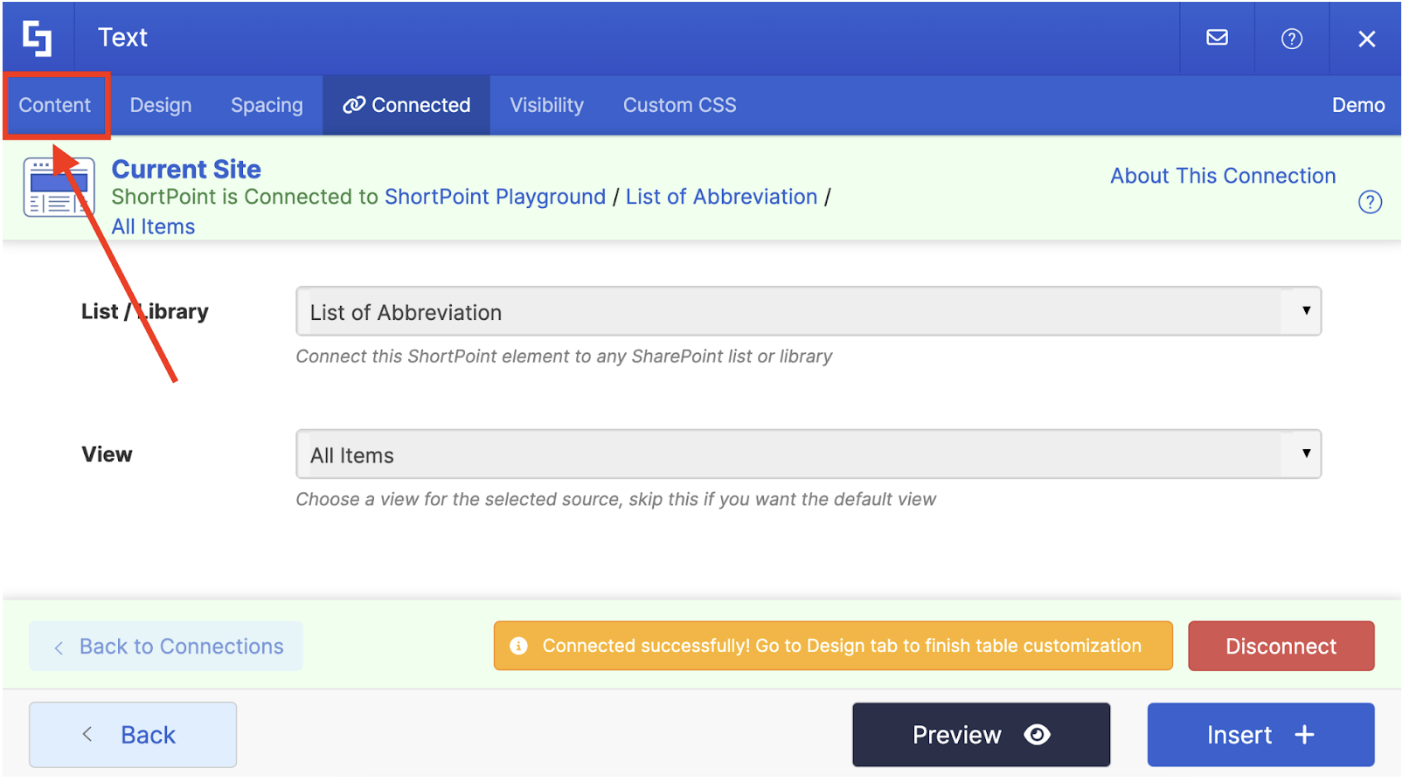The width and height of the screenshot is (1402, 780).
Task: Click Back to Connections button
Action: pos(166,647)
